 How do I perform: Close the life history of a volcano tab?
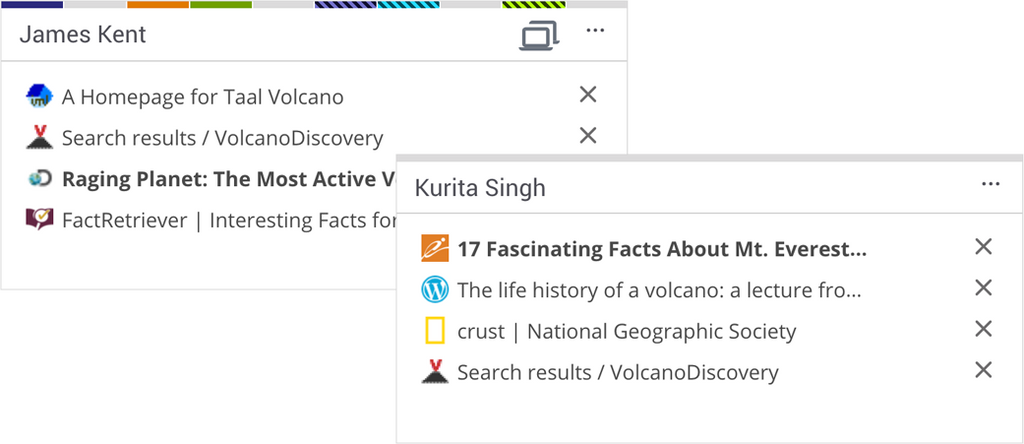pos(983,289)
